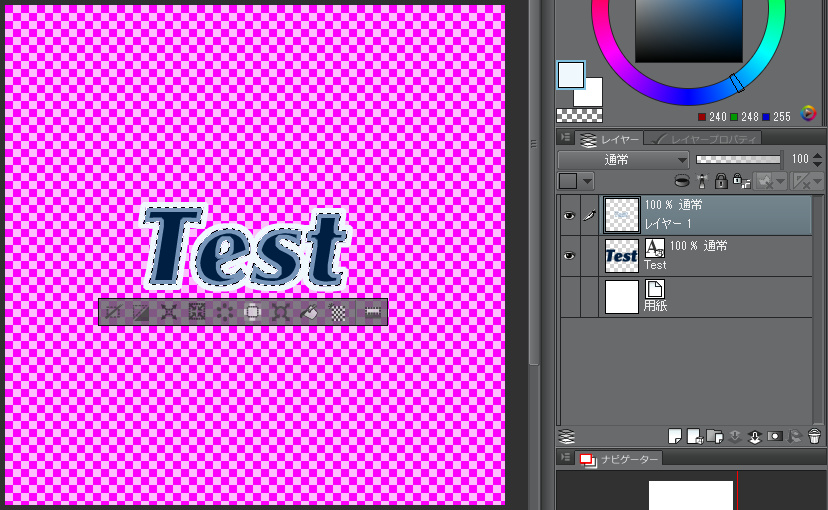Click New raster layer icon
The height and width of the screenshot is (510, 828).
[x=674, y=437]
